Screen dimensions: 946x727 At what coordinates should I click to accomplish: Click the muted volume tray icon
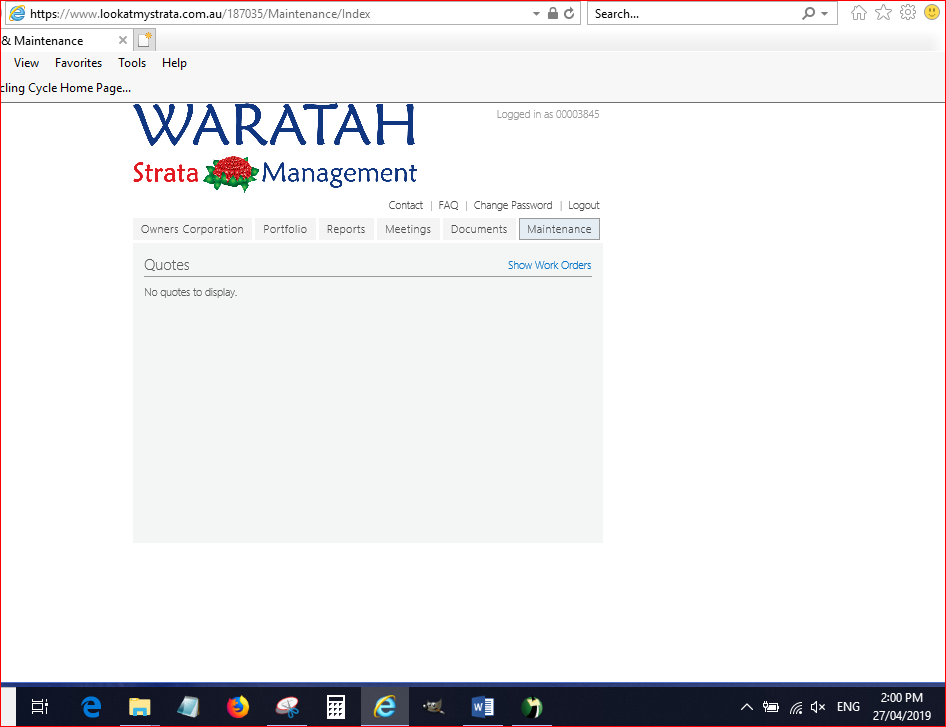[818, 706]
